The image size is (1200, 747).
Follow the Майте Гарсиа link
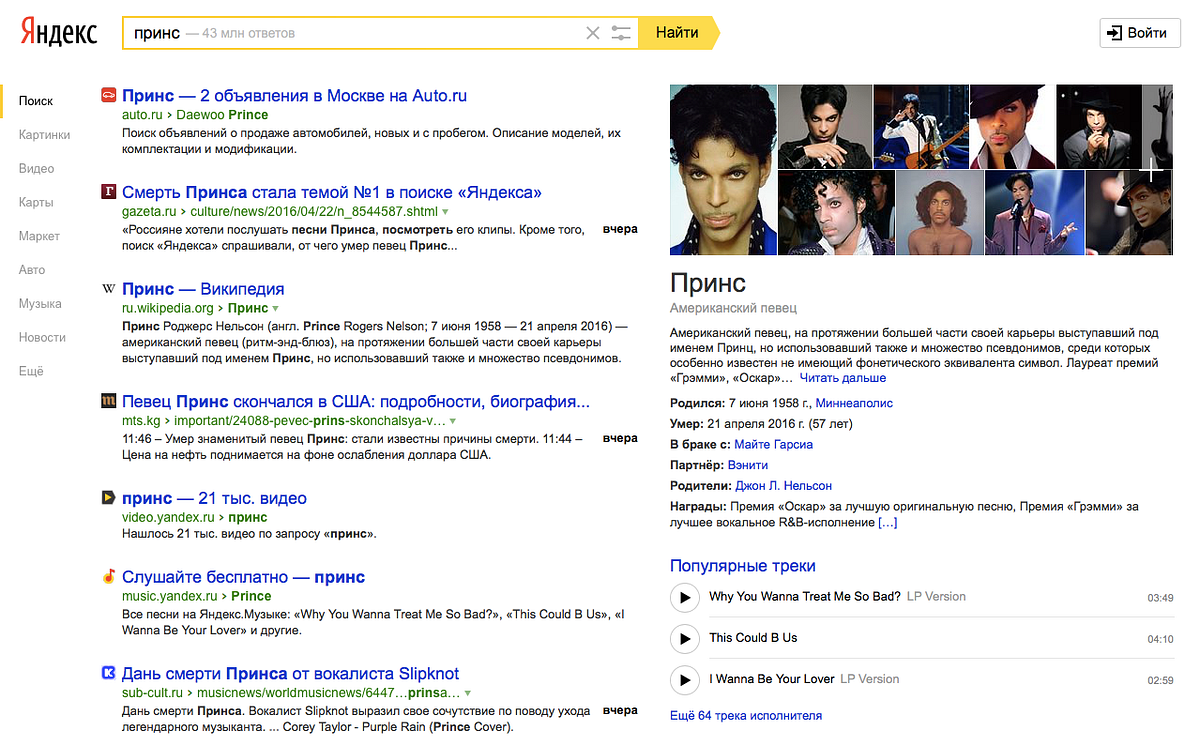pyautogui.click(x=773, y=444)
